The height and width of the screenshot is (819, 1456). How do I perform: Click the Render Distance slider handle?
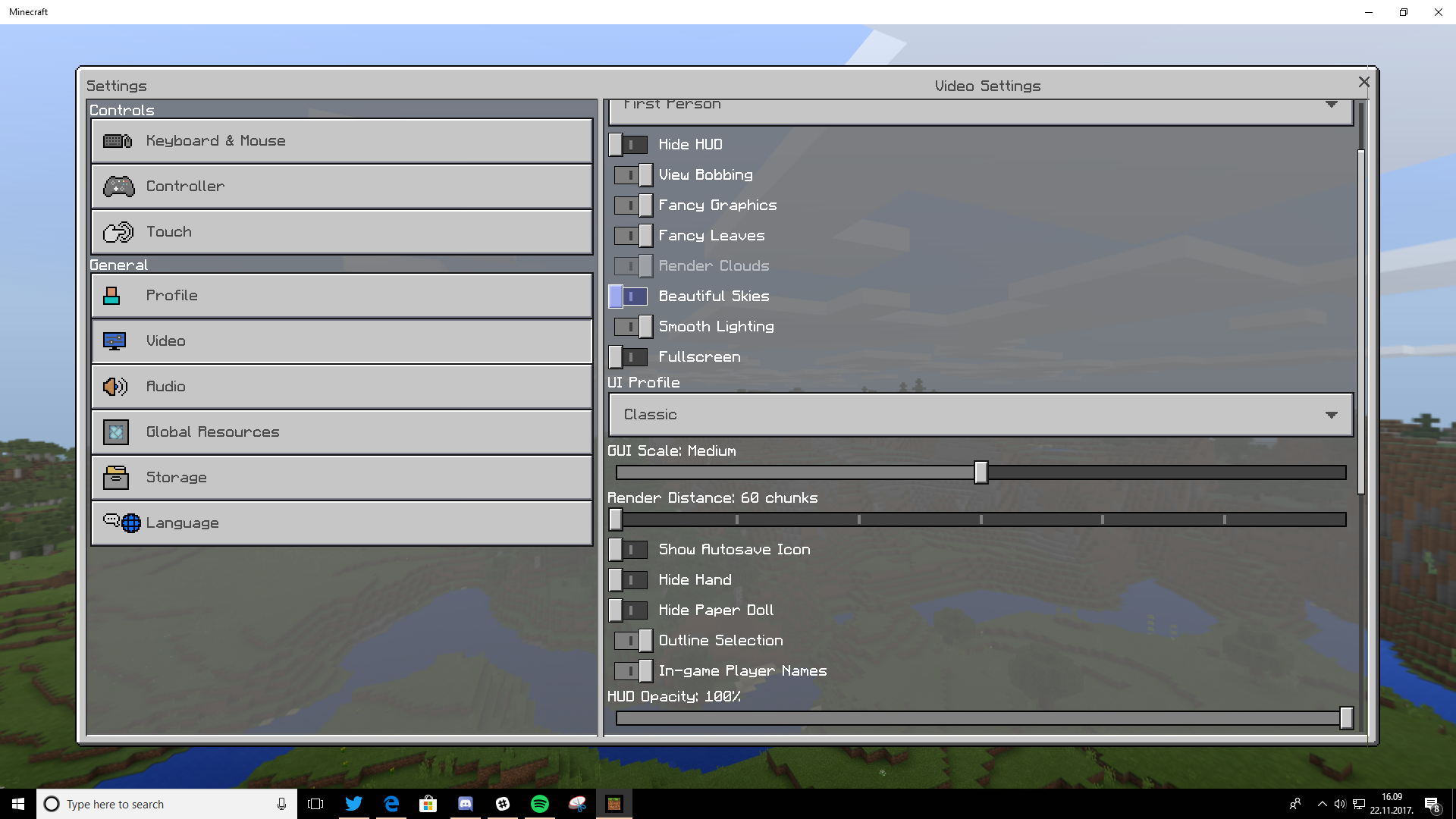point(616,519)
